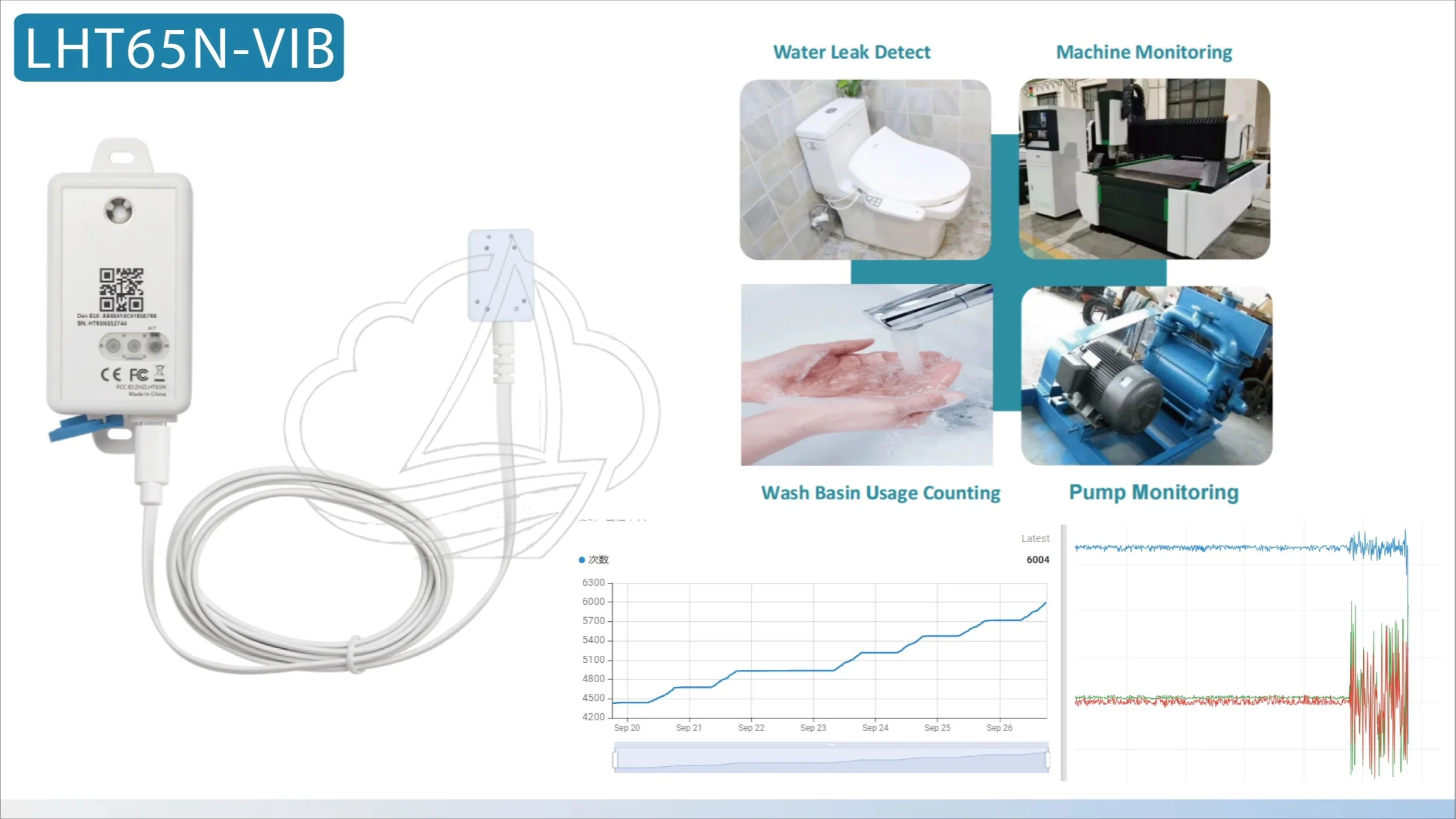Click the vibration probe head on cable

coord(501,275)
